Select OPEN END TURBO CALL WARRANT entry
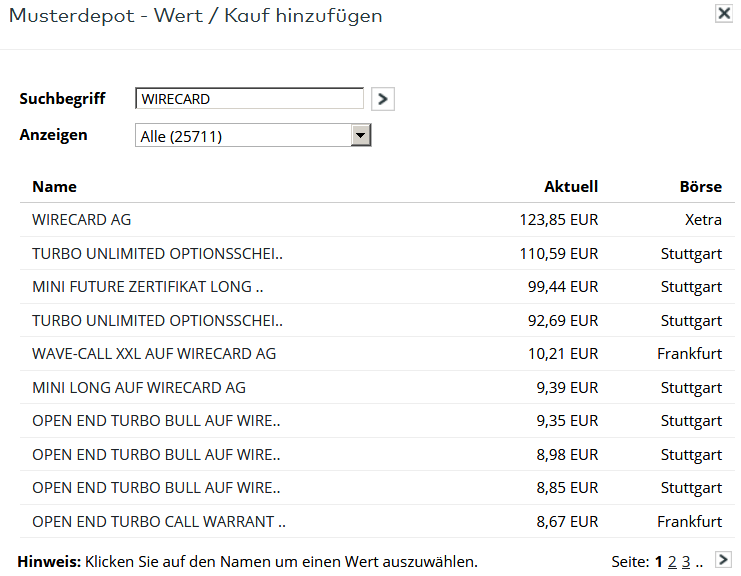The width and height of the screenshot is (741, 576). coord(159,522)
